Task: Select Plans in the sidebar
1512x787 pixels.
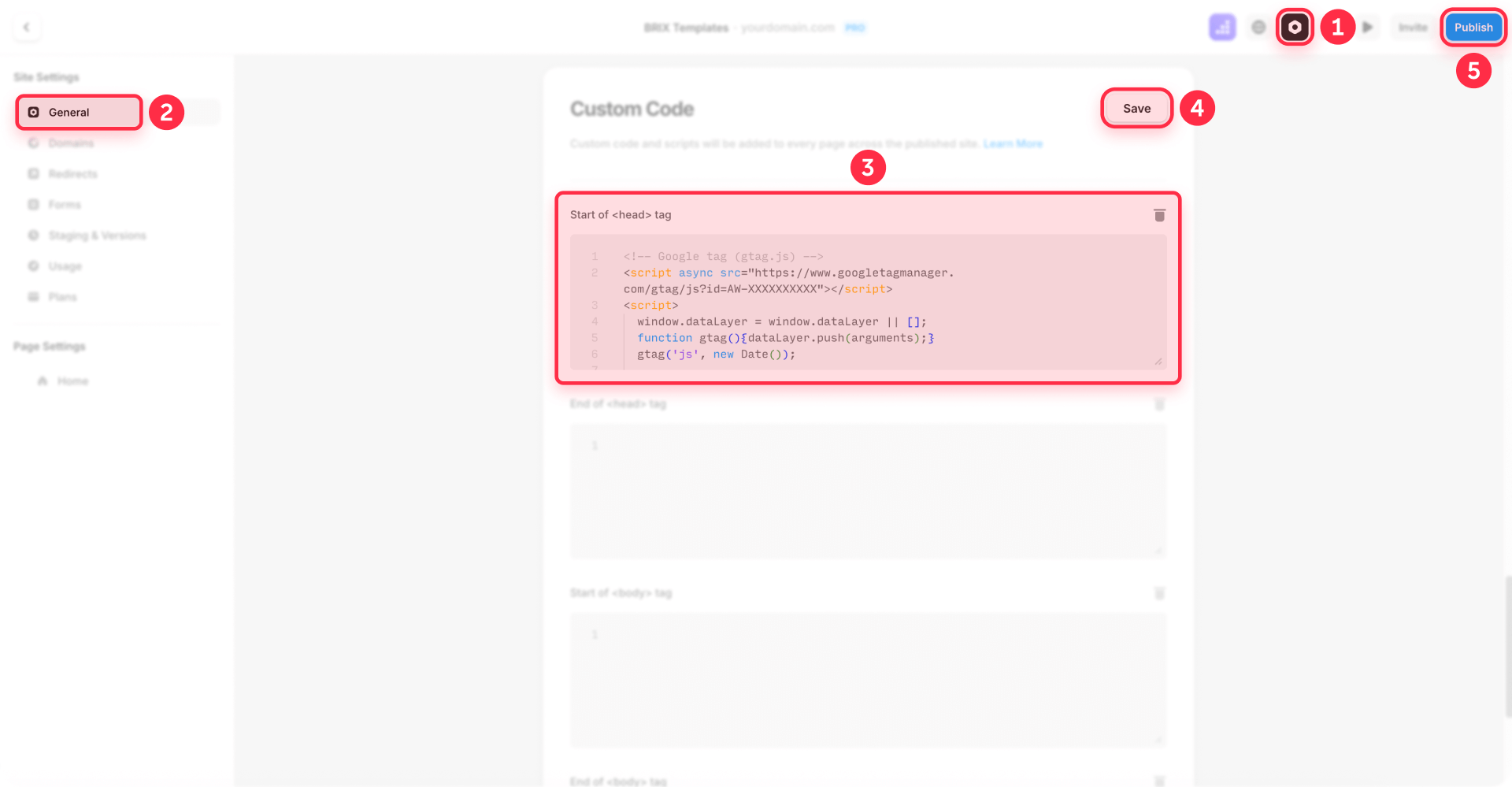Action: [62, 296]
